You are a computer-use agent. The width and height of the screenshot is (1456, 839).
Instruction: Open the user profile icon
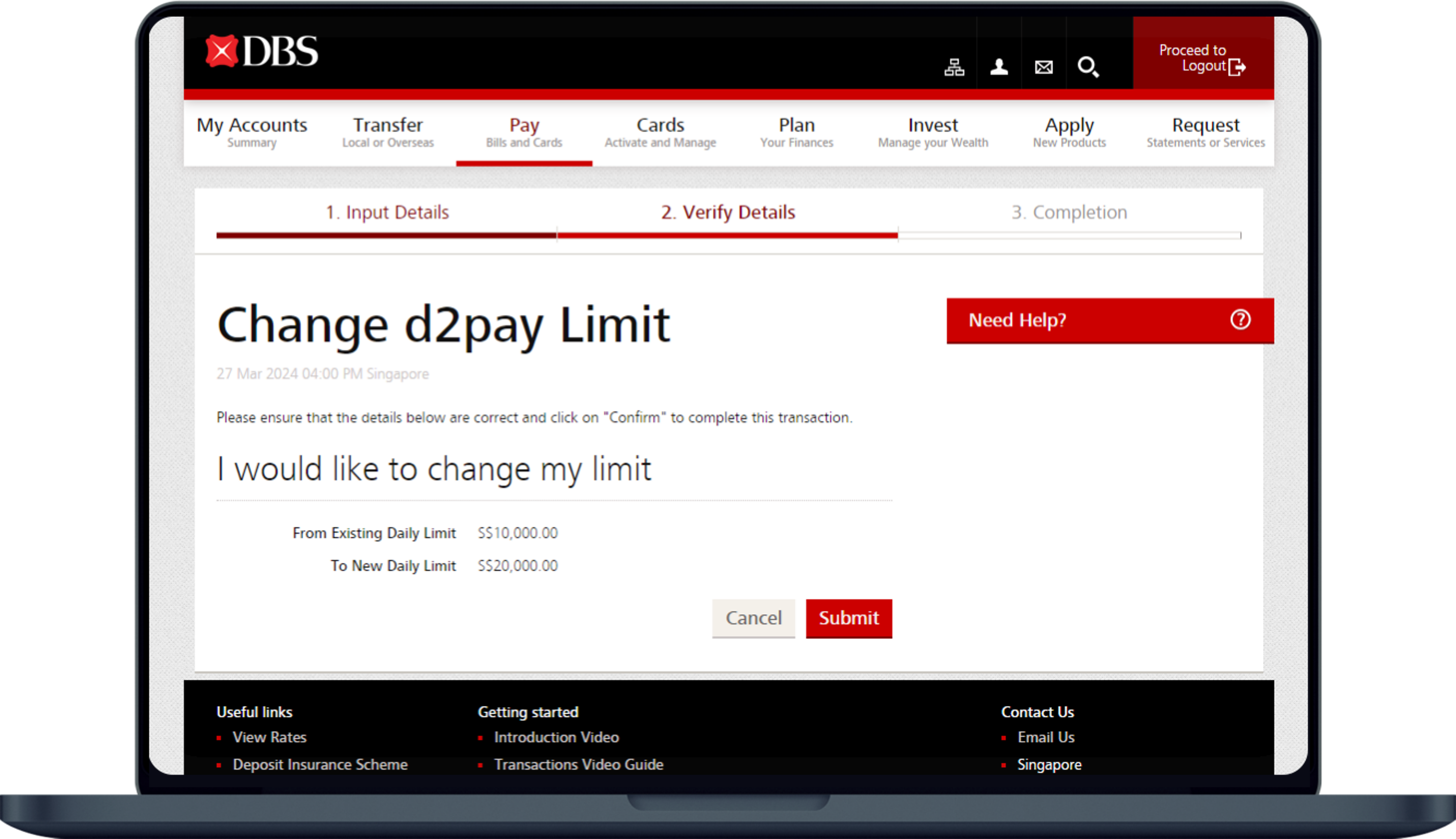click(999, 67)
